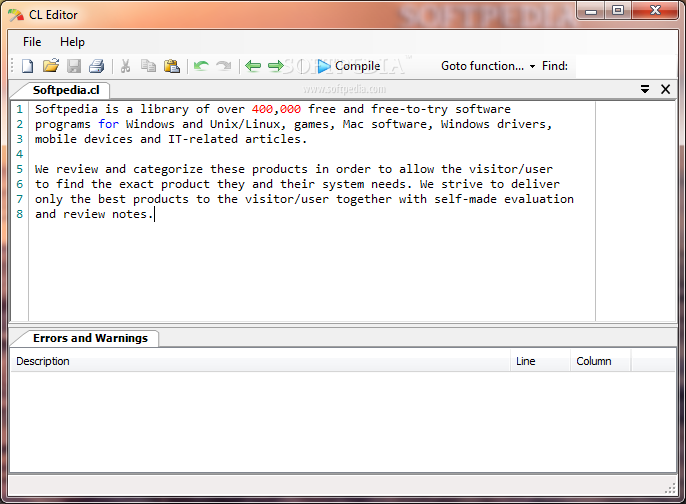Select the Errors and Warnings tab

tap(90, 338)
